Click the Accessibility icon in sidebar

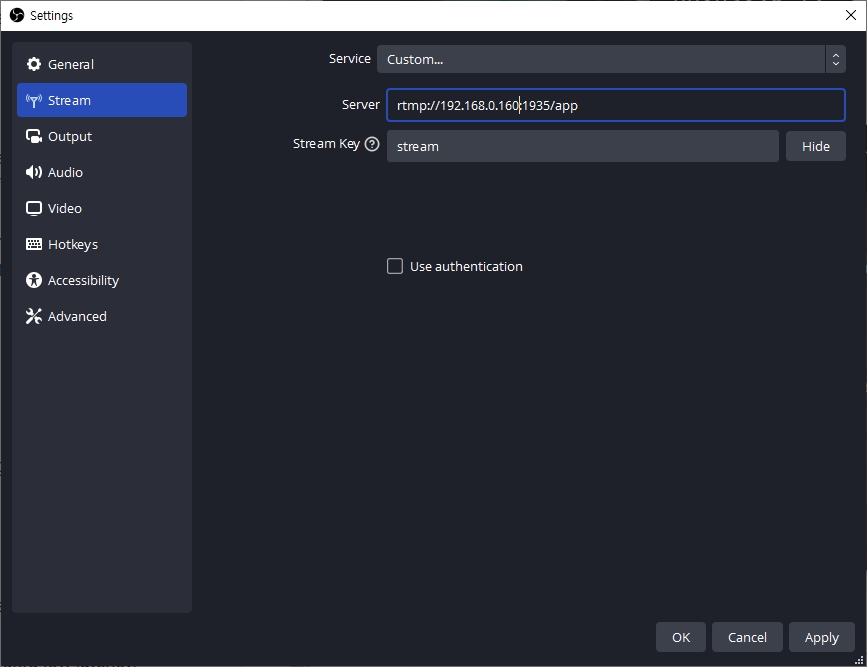tap(34, 280)
